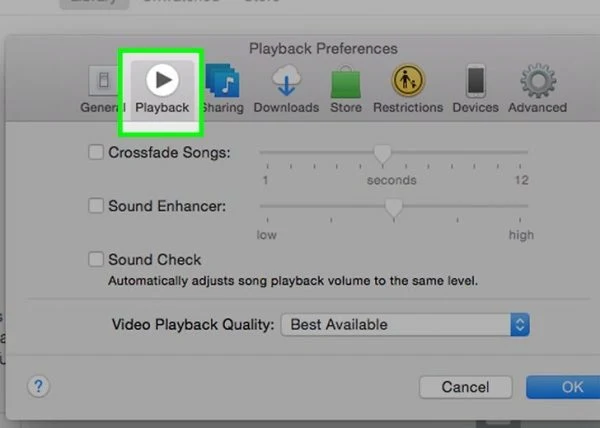Viewport: 600px width, 428px height.
Task: Enable the Crossfade Songs checkbox
Action: click(96, 152)
